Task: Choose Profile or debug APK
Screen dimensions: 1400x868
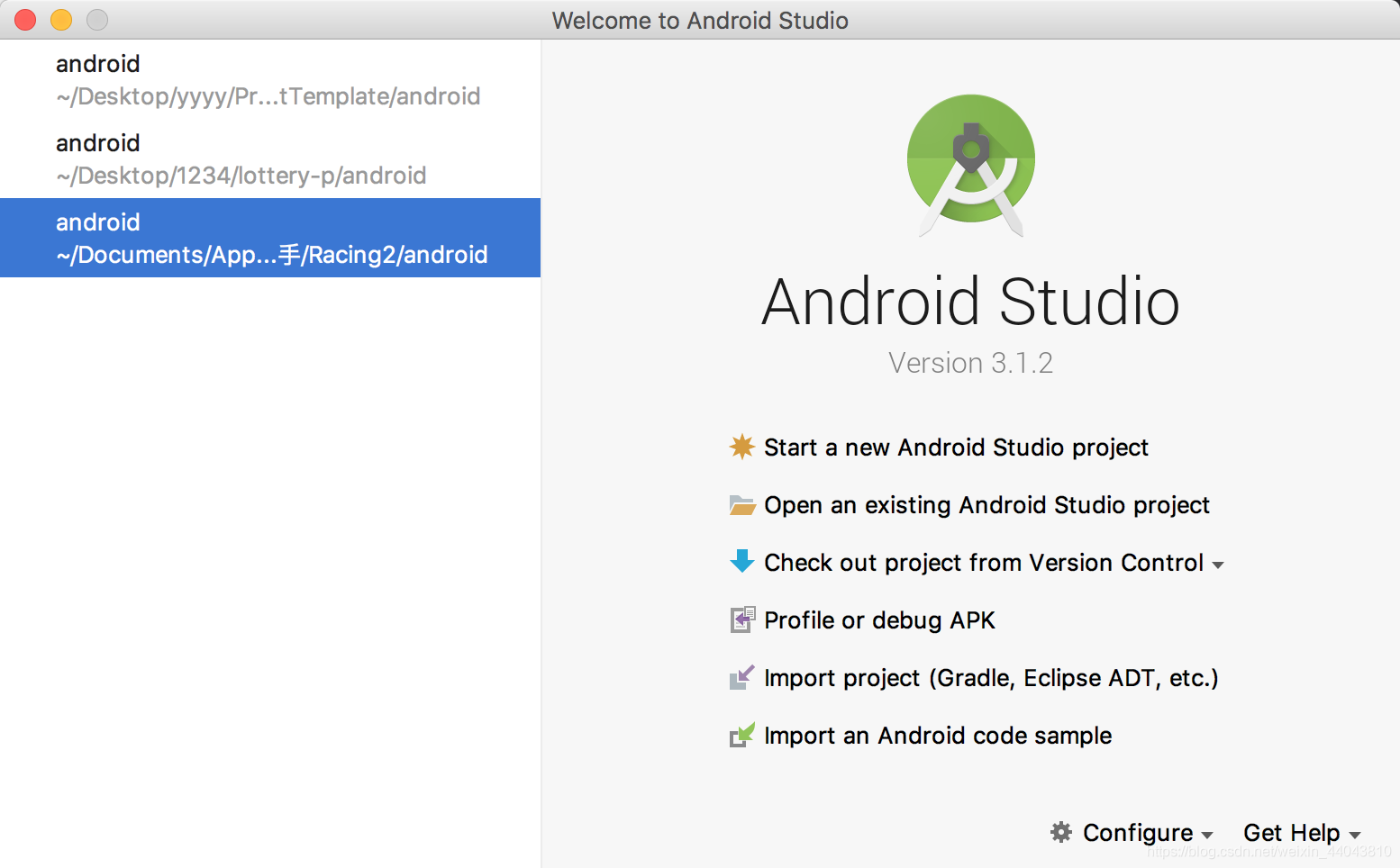Action: coord(879,620)
